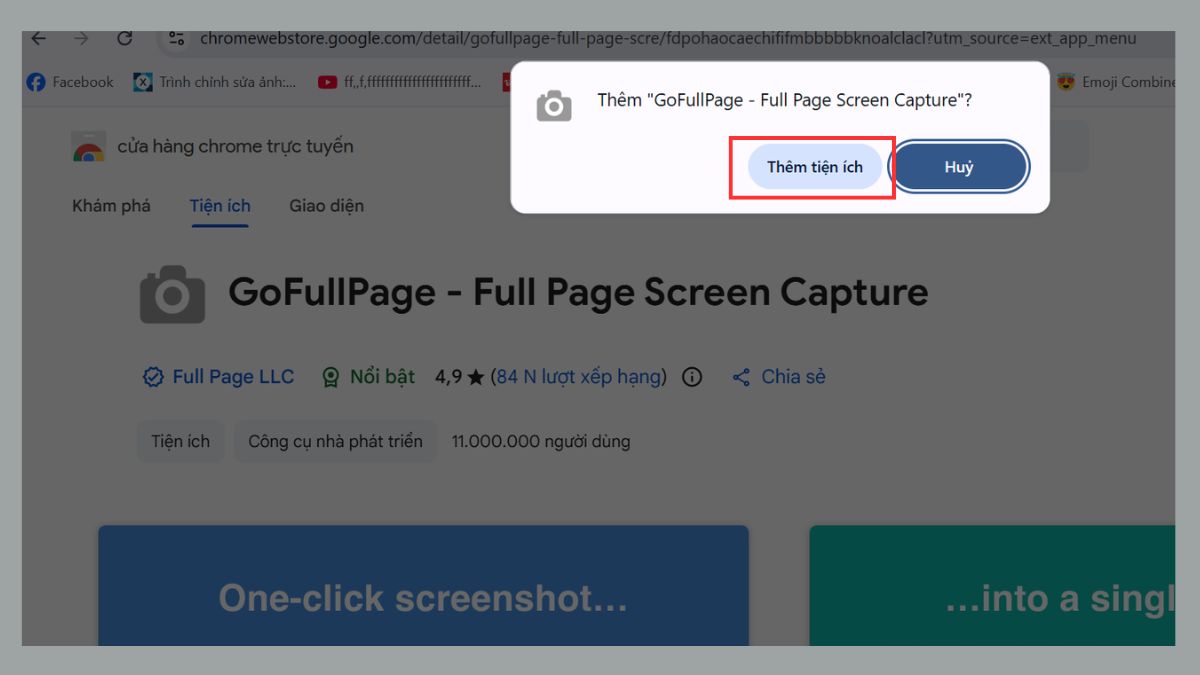This screenshot has width=1200, height=675.
Task: Open the …into a single preview image
Action: (992, 585)
